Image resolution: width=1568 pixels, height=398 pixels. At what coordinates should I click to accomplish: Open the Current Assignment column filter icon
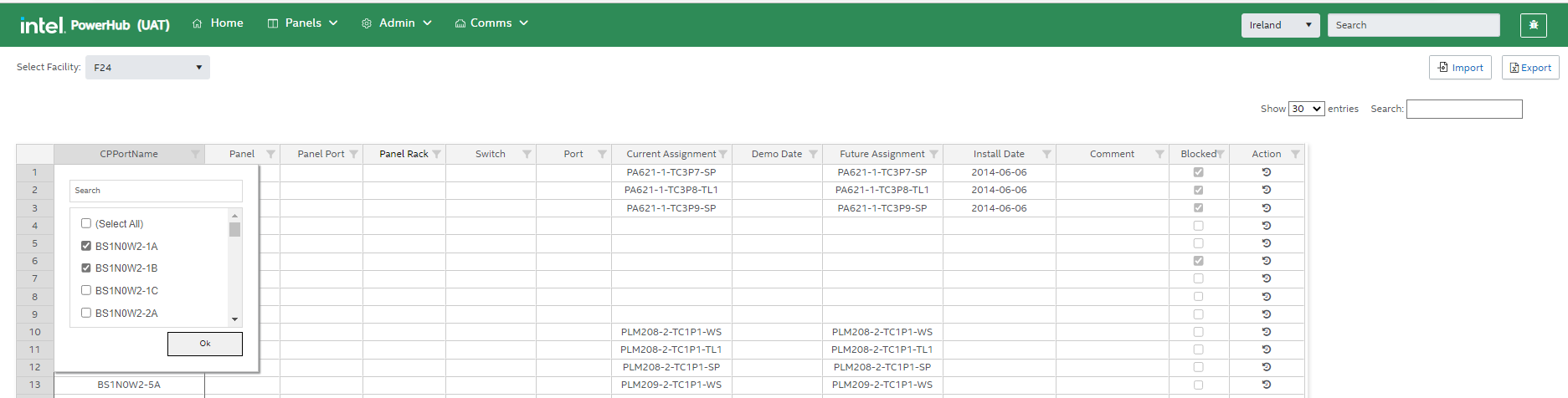[723, 154]
